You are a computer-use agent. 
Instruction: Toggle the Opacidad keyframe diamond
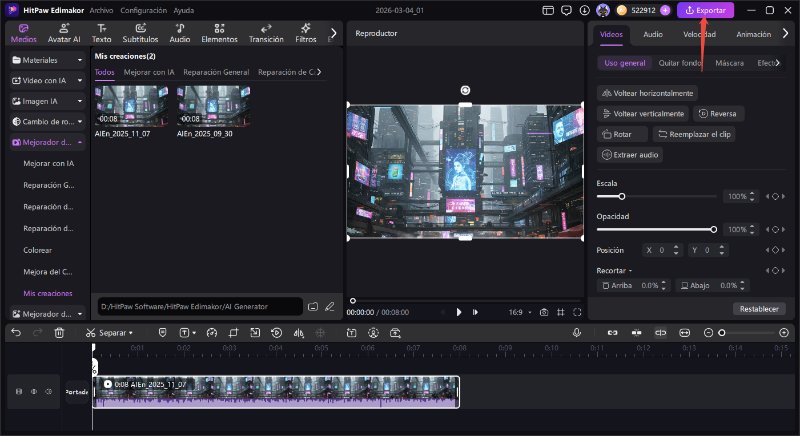tap(774, 229)
